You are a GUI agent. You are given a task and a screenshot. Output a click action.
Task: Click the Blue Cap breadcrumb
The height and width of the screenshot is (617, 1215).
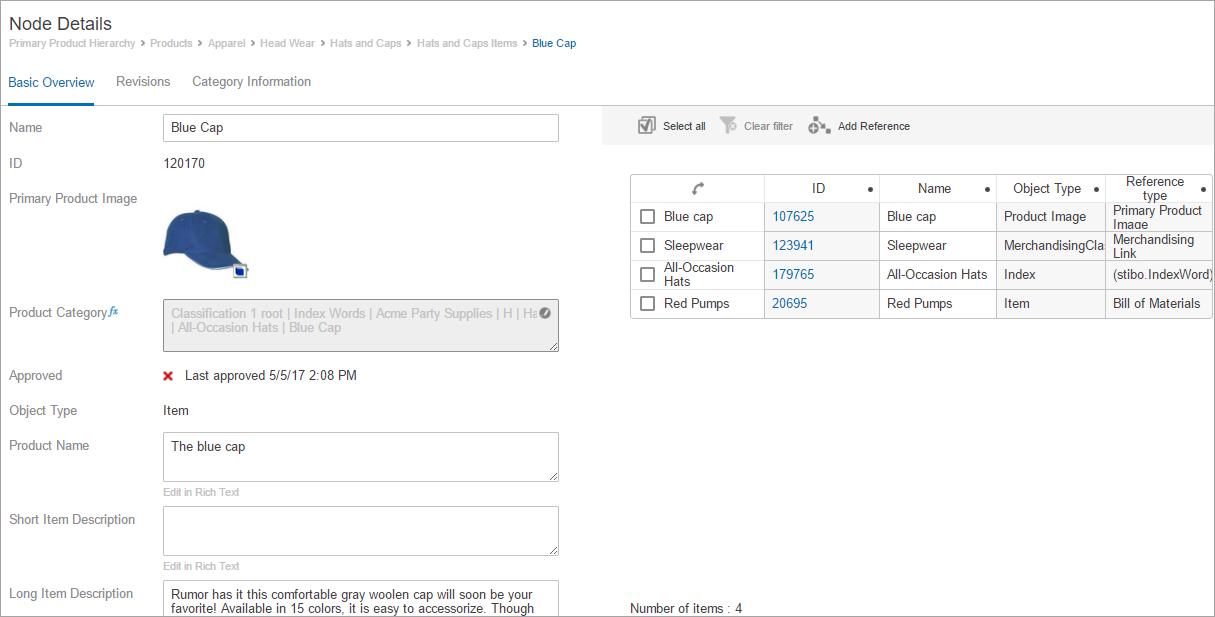pos(554,44)
